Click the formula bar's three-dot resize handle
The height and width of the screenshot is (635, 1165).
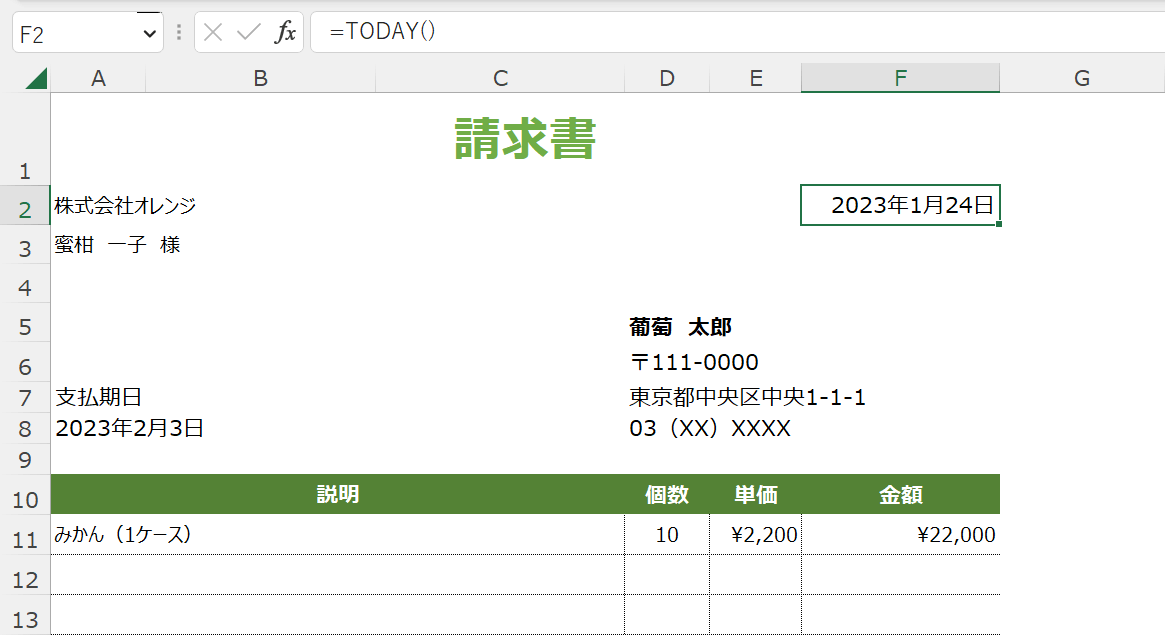click(x=179, y=33)
